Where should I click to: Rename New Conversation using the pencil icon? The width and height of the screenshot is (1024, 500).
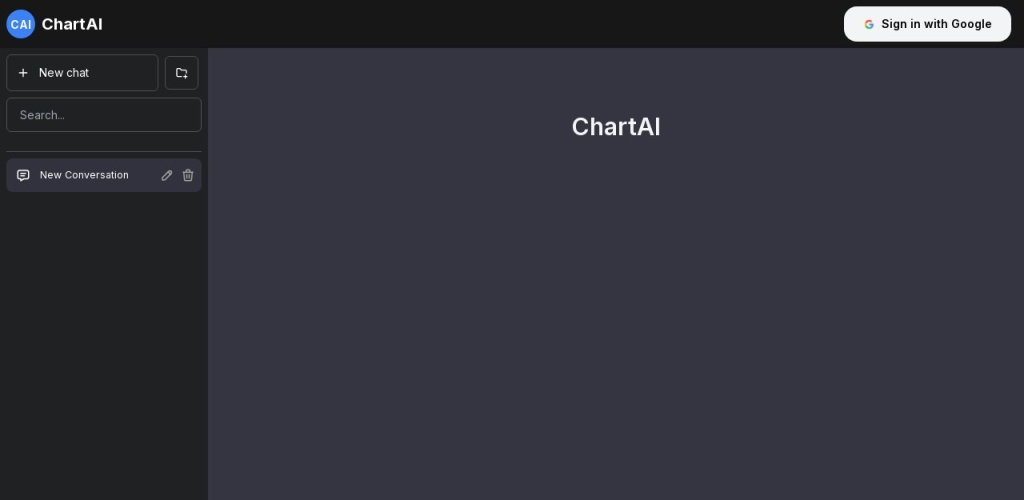click(167, 175)
